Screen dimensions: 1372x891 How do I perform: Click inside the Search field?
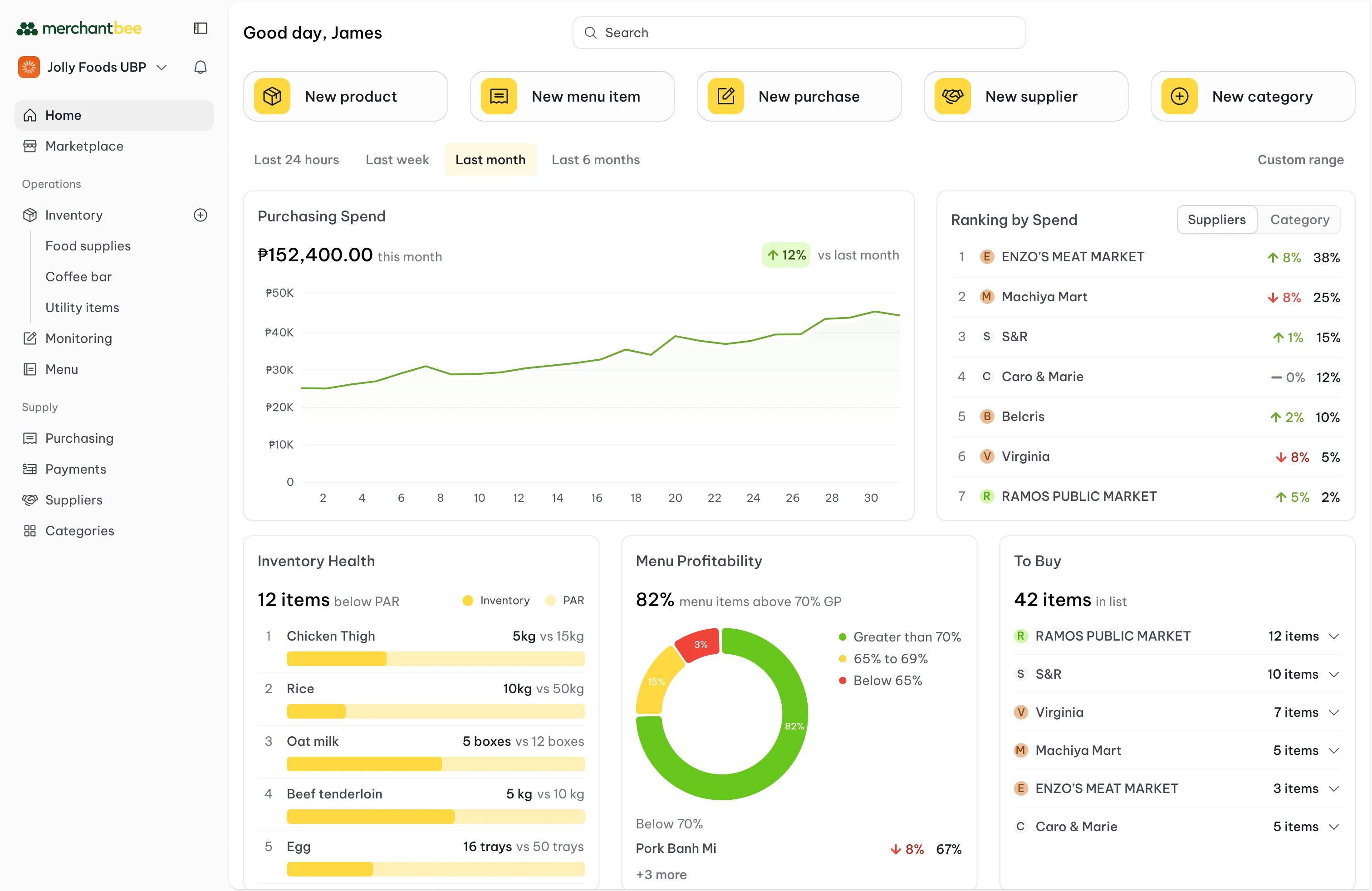(799, 32)
